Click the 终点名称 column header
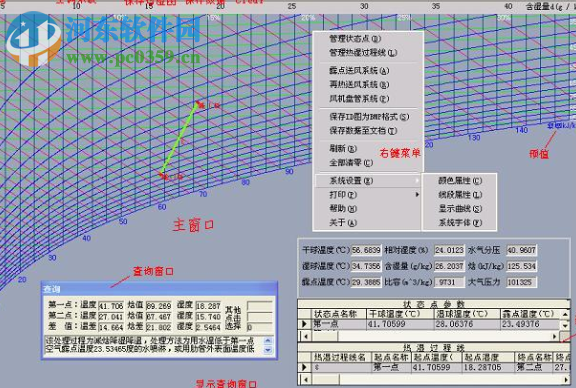The height and width of the screenshot is (388, 576). click(533, 357)
